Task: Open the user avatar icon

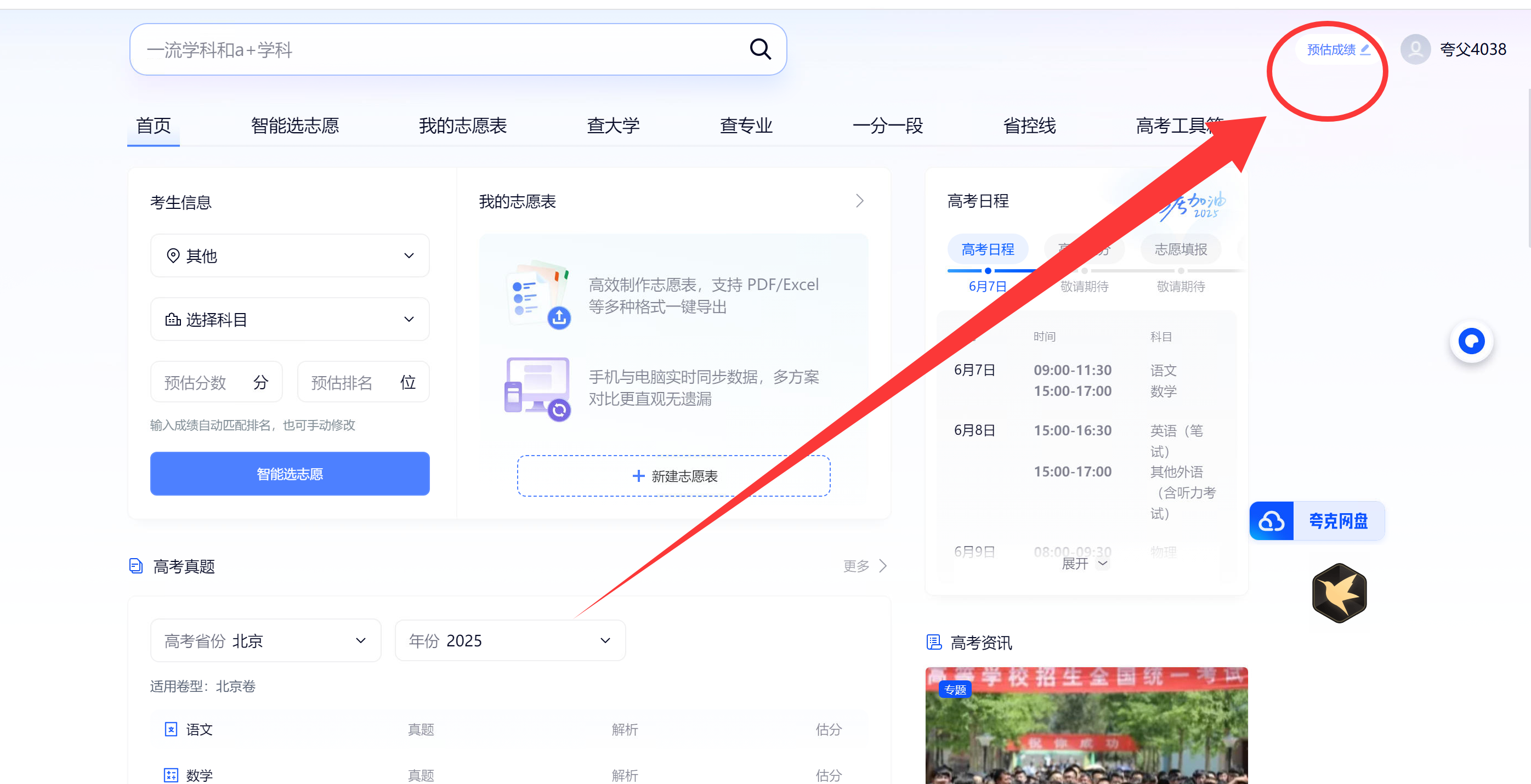Action: pos(1415,49)
